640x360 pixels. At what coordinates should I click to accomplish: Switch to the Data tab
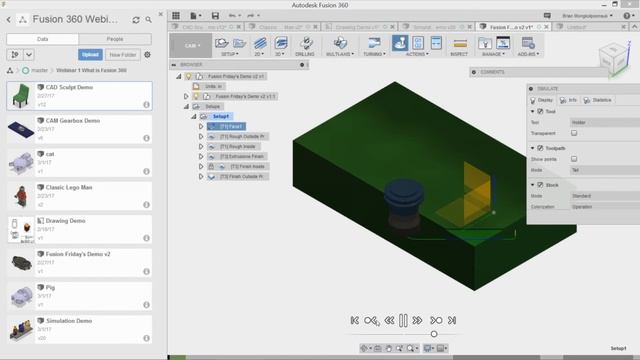42,39
